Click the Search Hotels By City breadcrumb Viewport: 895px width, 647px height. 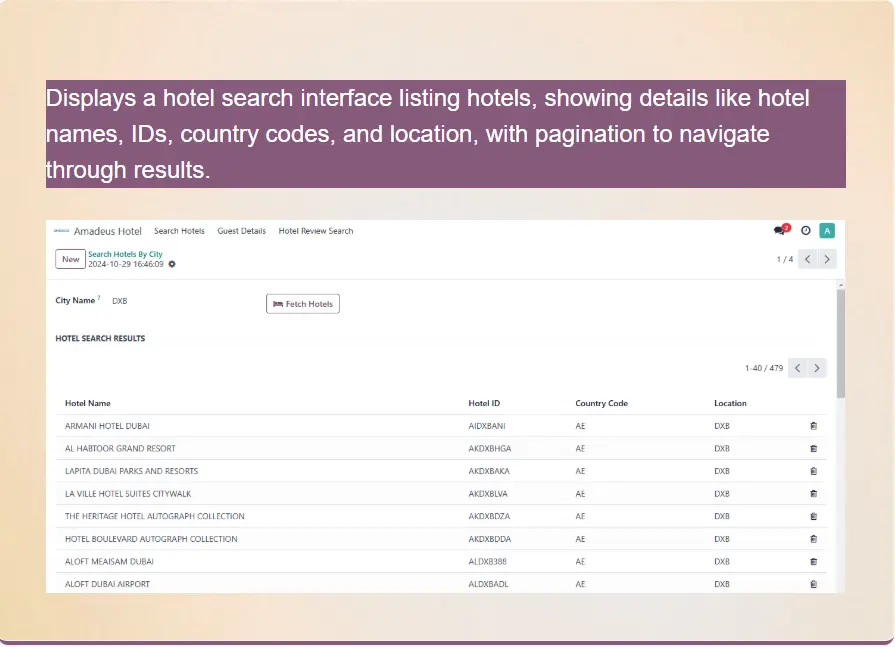(125, 254)
